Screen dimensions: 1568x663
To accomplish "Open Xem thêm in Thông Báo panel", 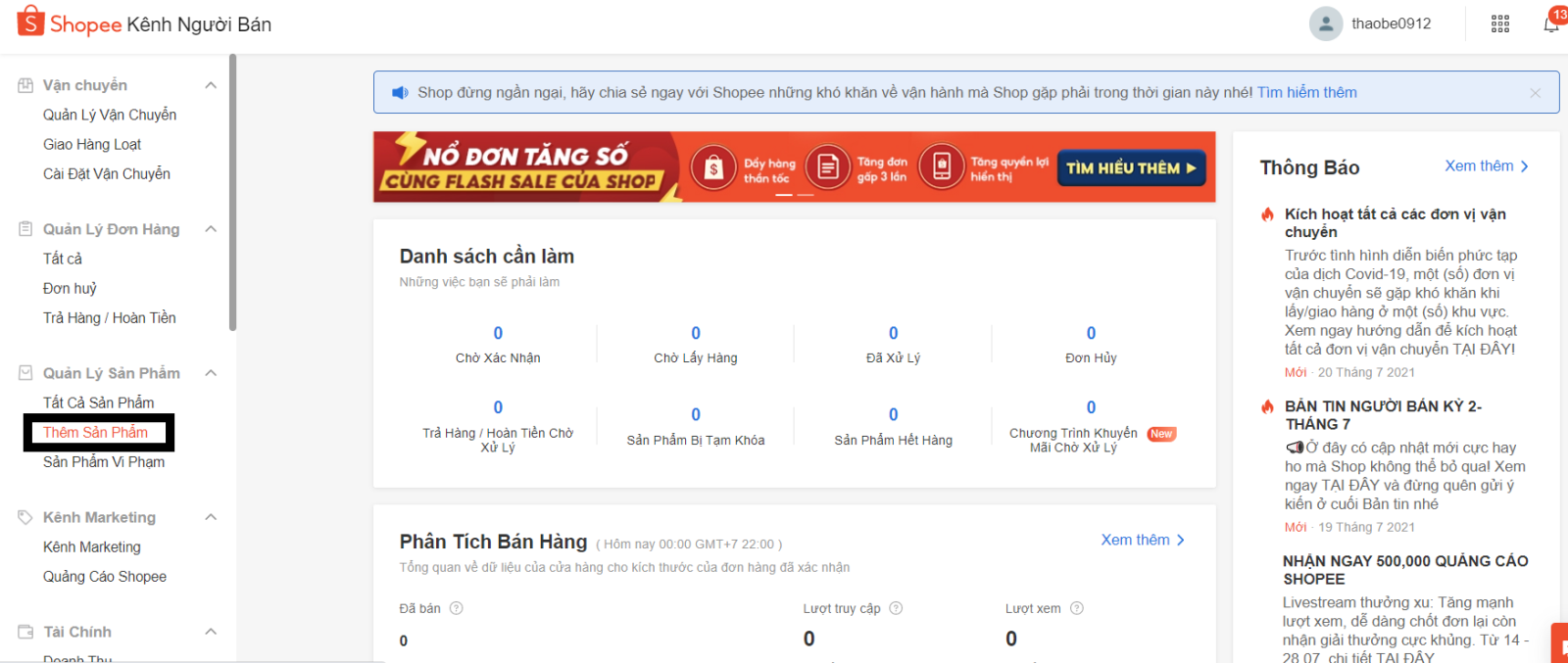I will pos(1486,166).
